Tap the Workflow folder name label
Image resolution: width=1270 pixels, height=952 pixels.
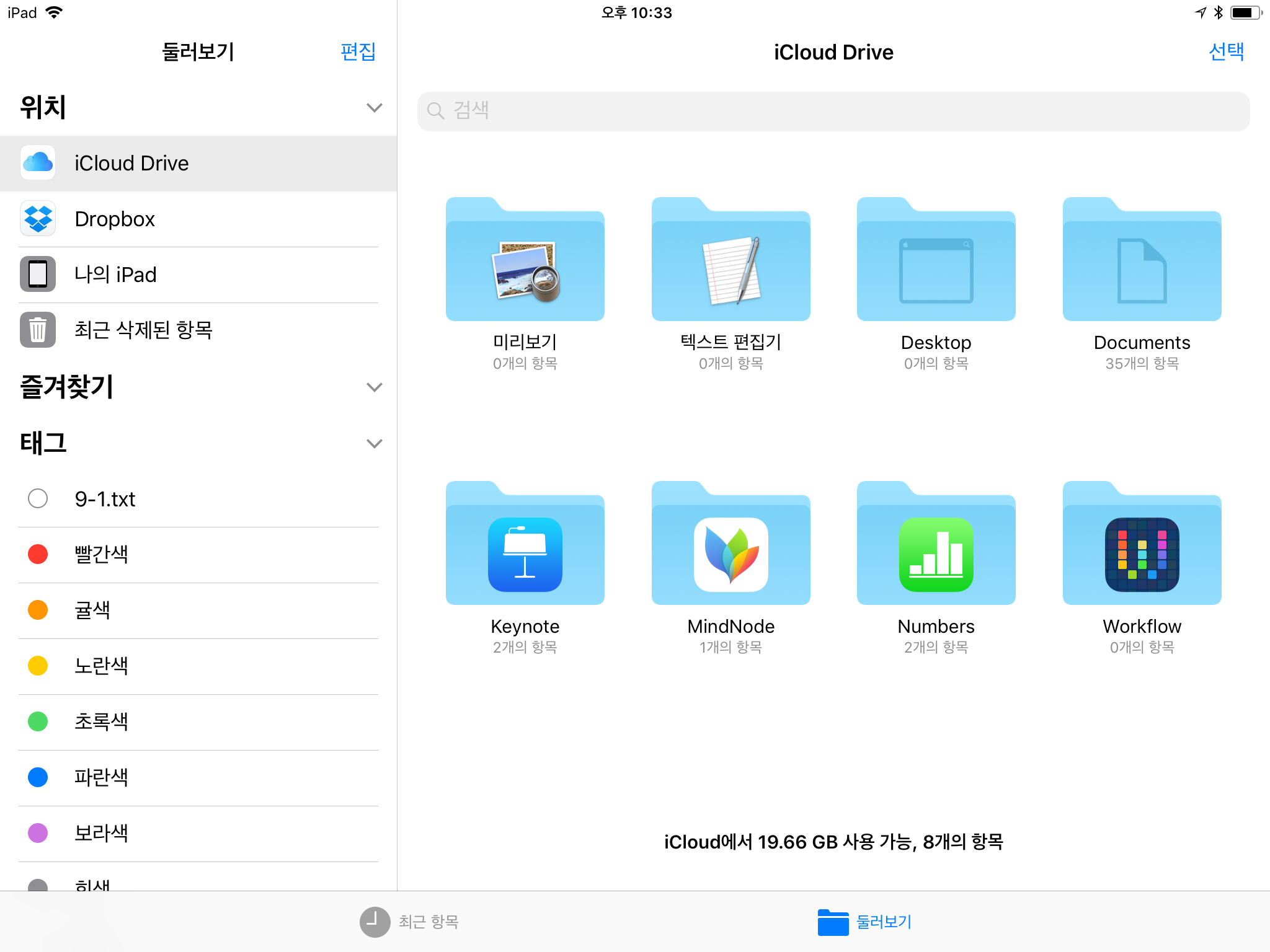[1142, 626]
